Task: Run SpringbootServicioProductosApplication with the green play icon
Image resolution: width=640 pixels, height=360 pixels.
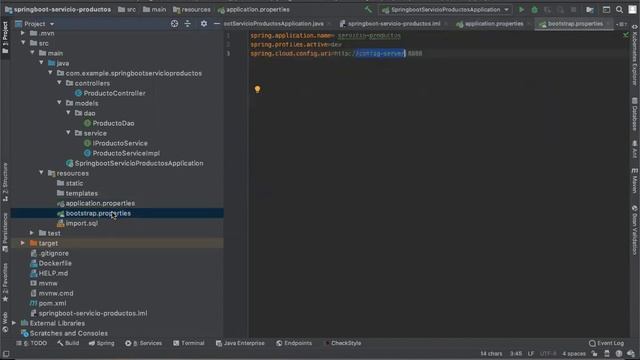Action: pos(521,9)
